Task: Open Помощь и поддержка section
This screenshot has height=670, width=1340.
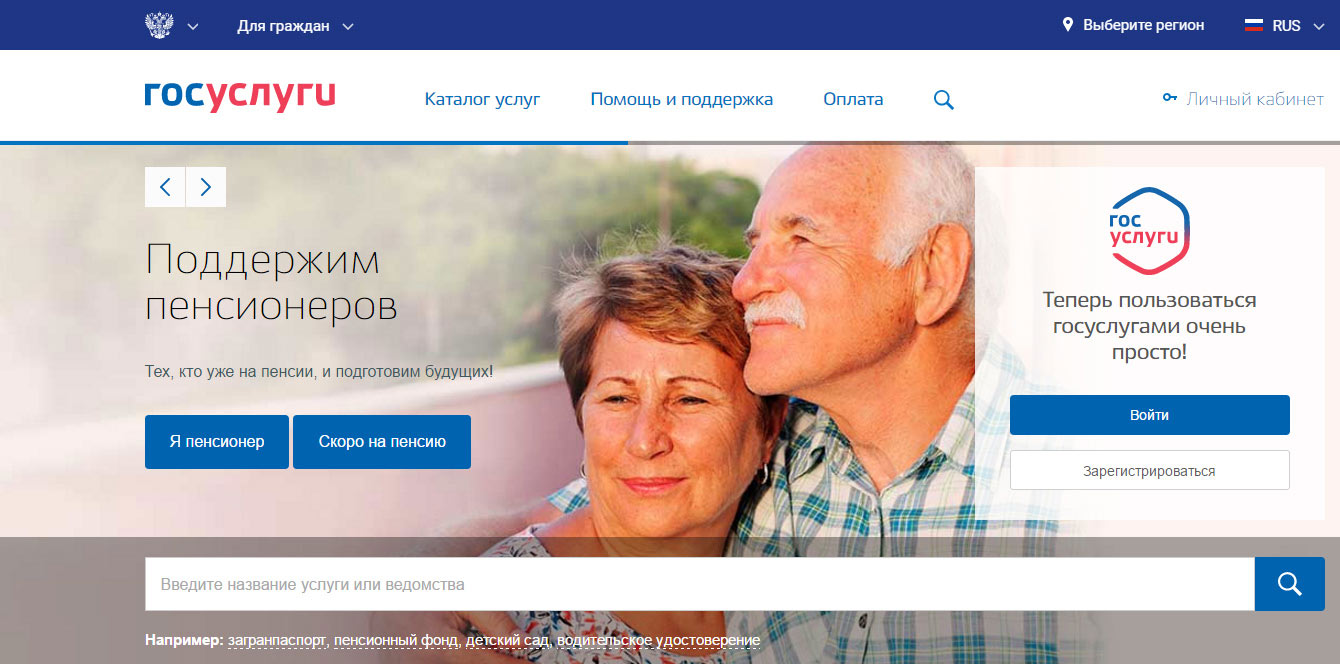Action: [x=682, y=99]
